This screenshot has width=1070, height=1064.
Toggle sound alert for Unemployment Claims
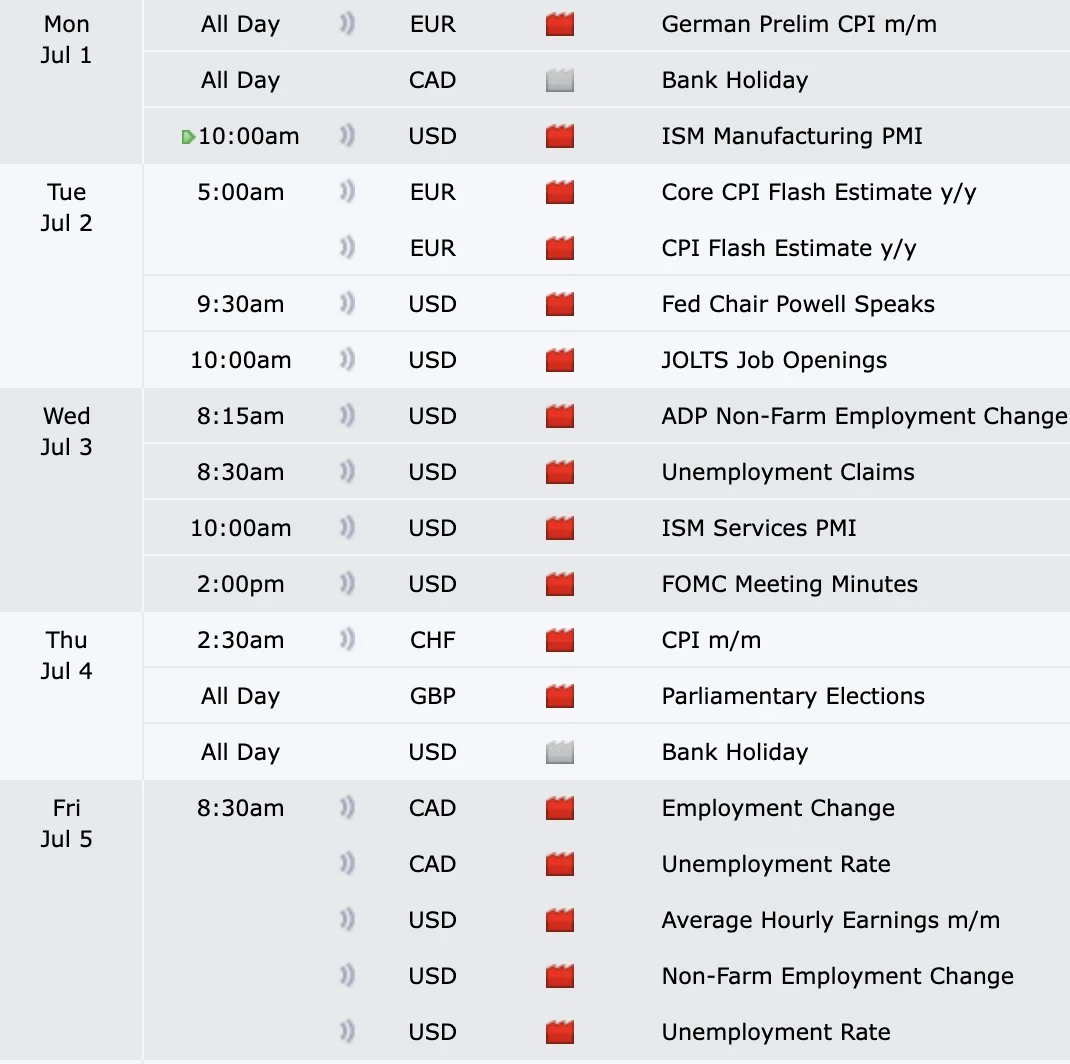click(347, 471)
